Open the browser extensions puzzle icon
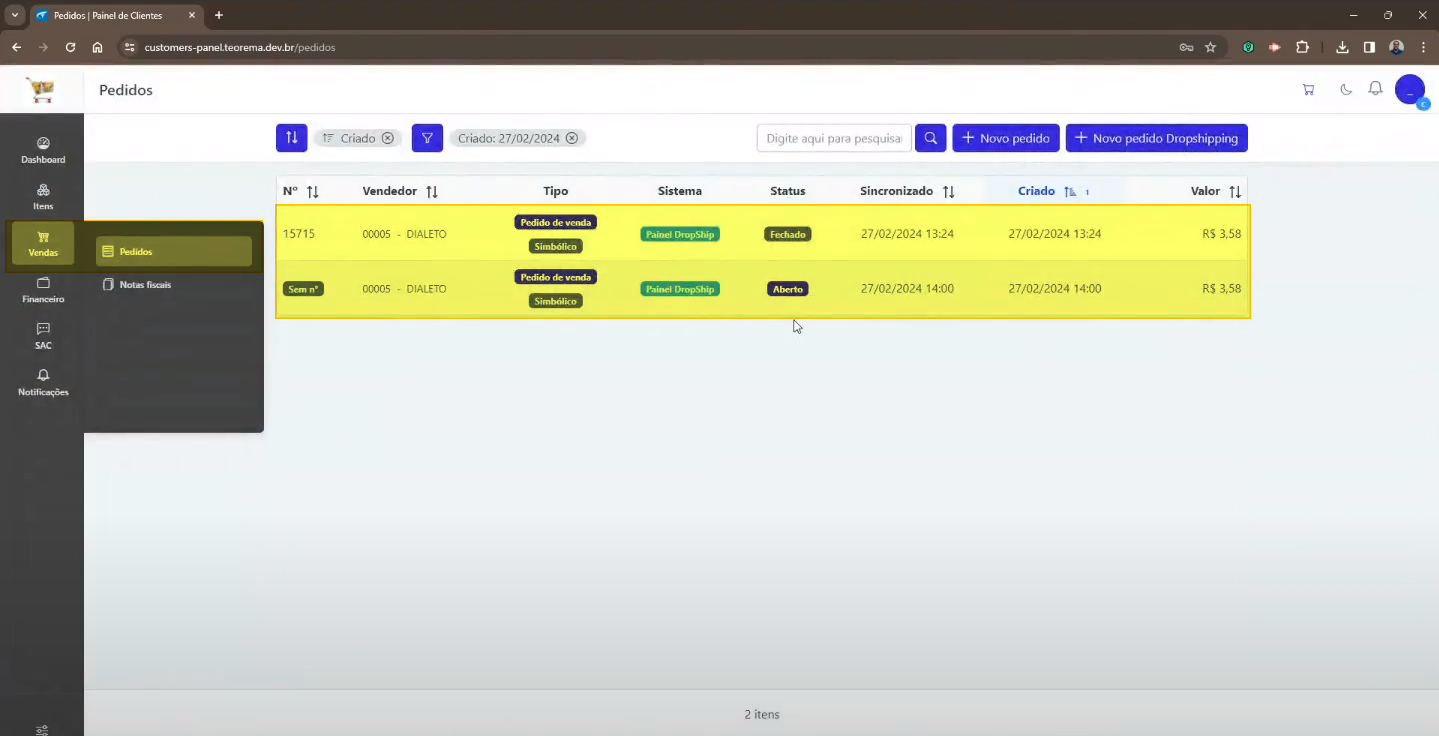Viewport: 1439px width, 736px height. 1302,47
